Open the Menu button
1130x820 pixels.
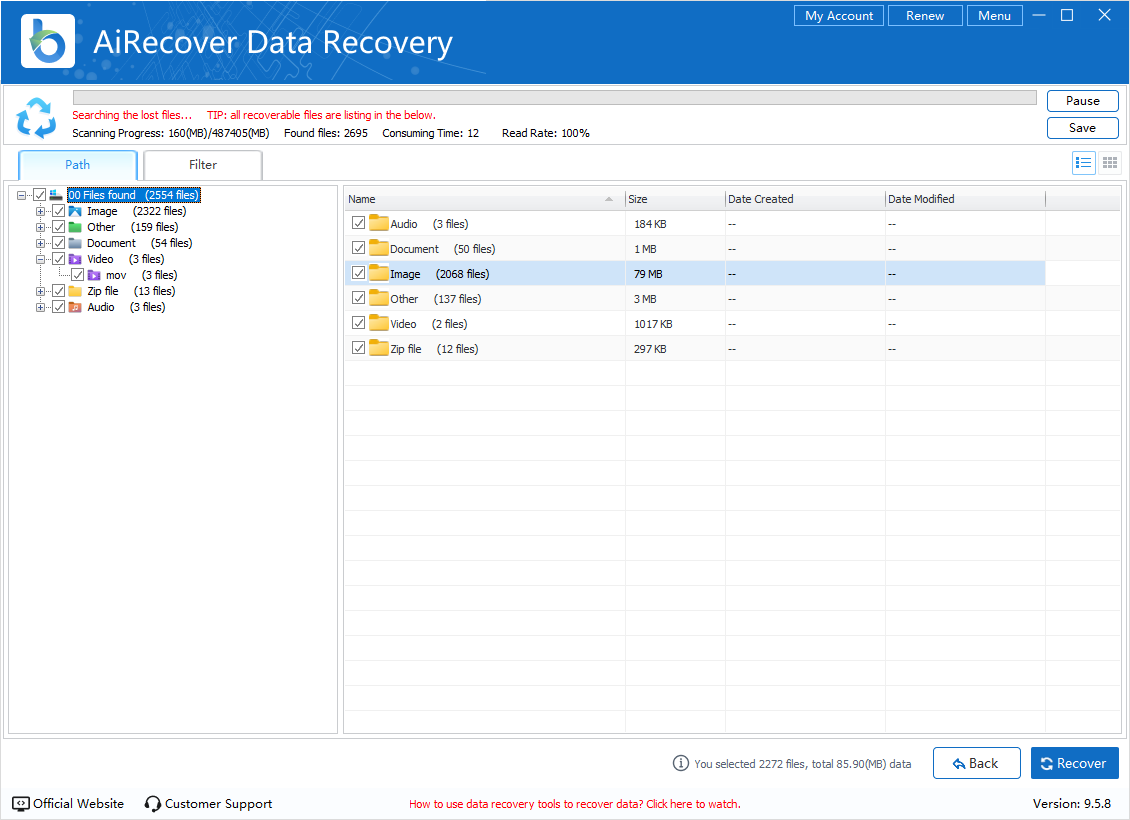click(995, 16)
